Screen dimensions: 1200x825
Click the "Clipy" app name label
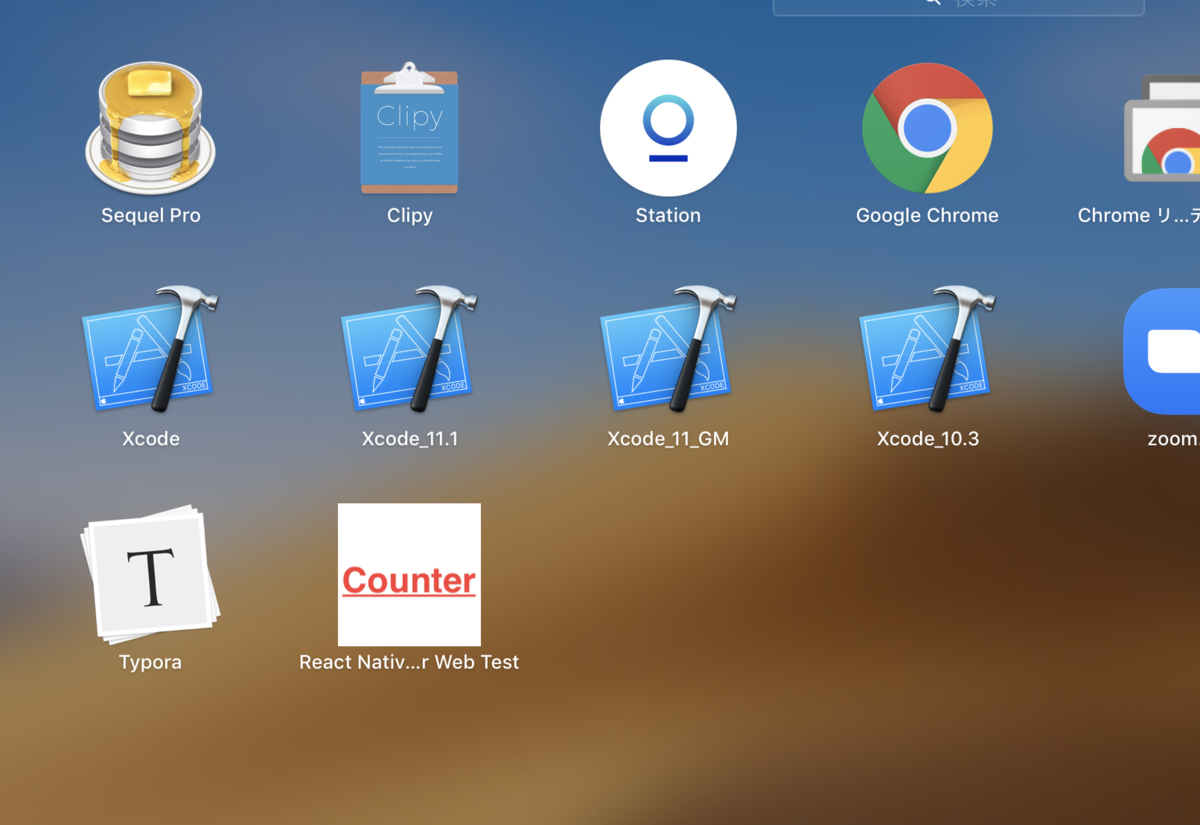(409, 215)
